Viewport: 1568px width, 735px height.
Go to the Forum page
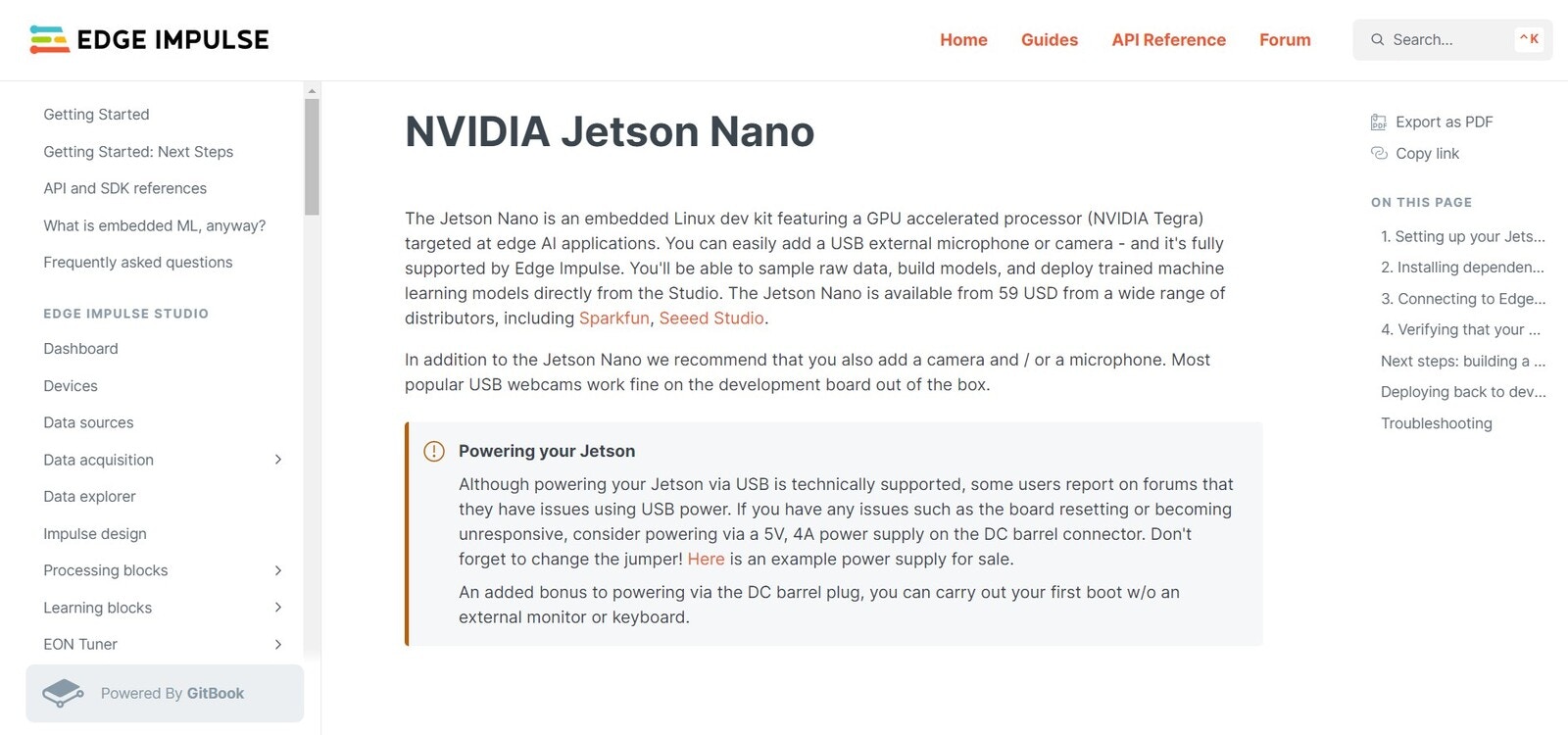(x=1285, y=40)
